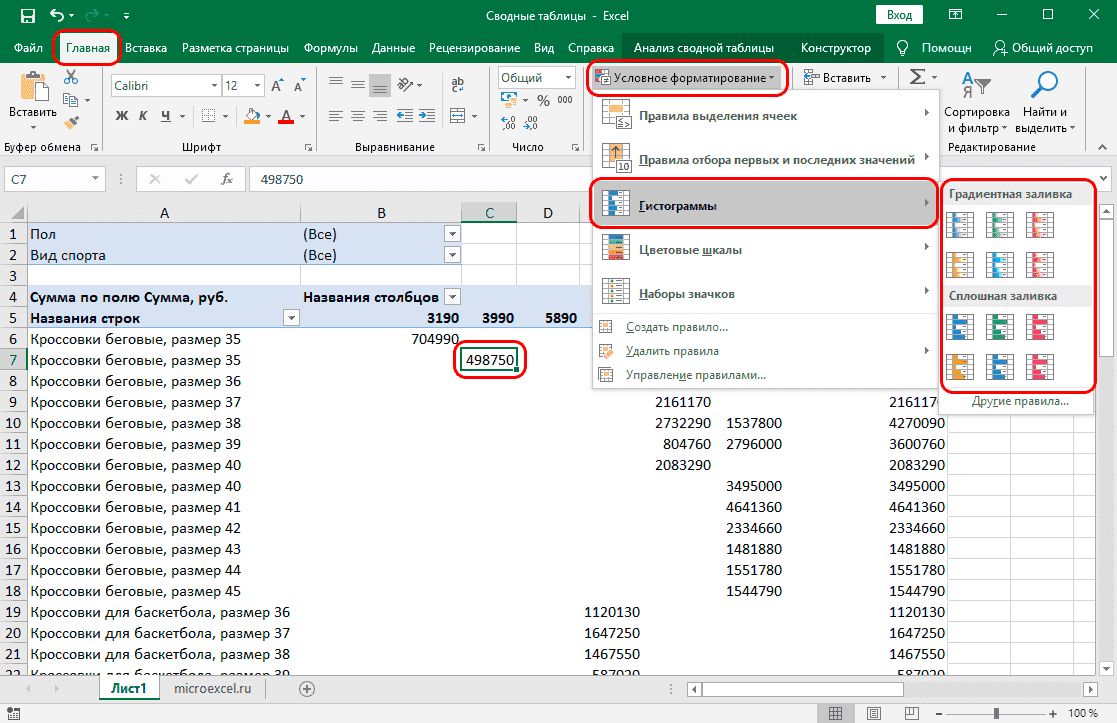Toggle bold Ж formatting

pyautogui.click(x=122, y=116)
